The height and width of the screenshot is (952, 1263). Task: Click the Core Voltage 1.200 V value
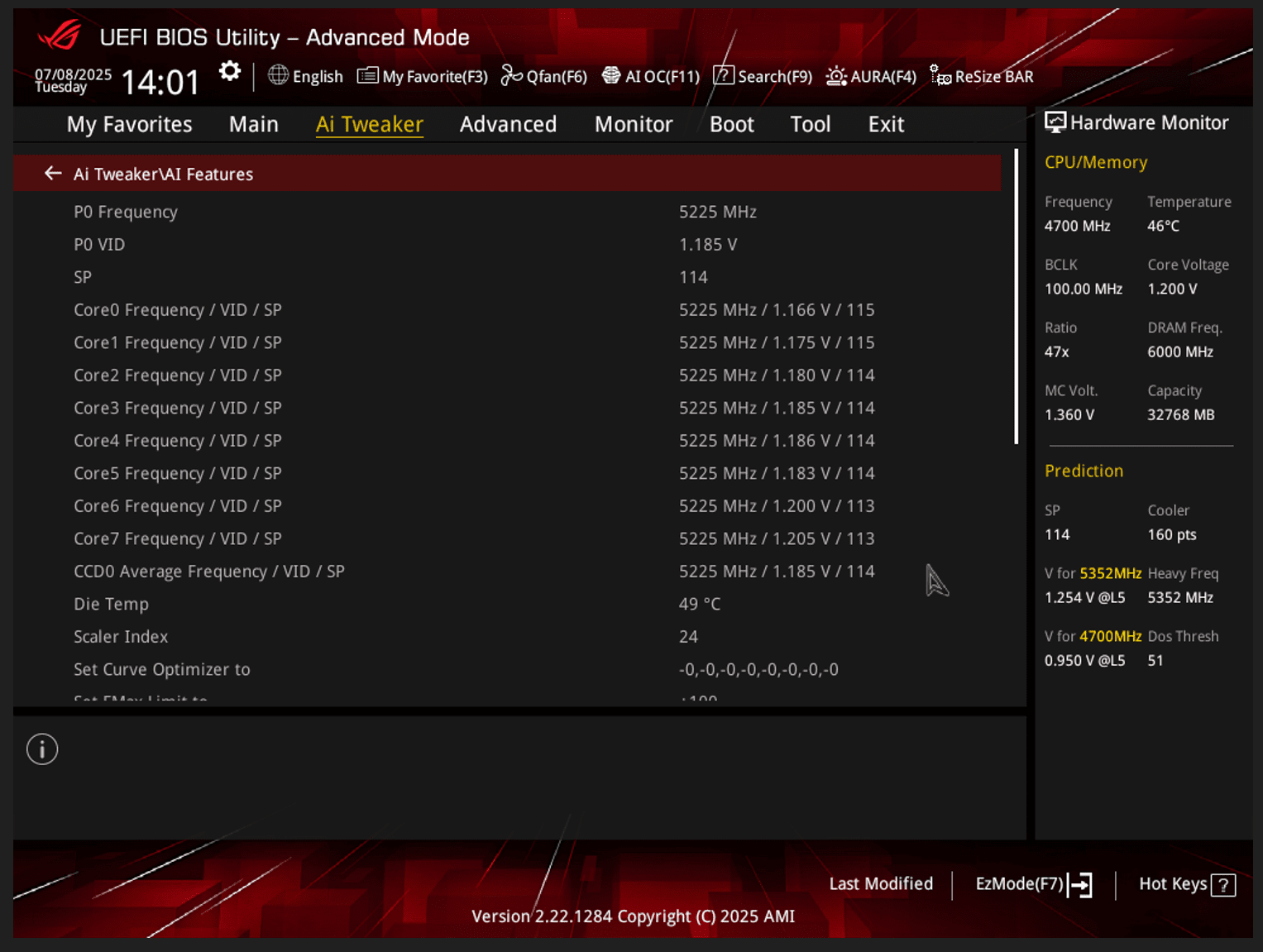1172,289
